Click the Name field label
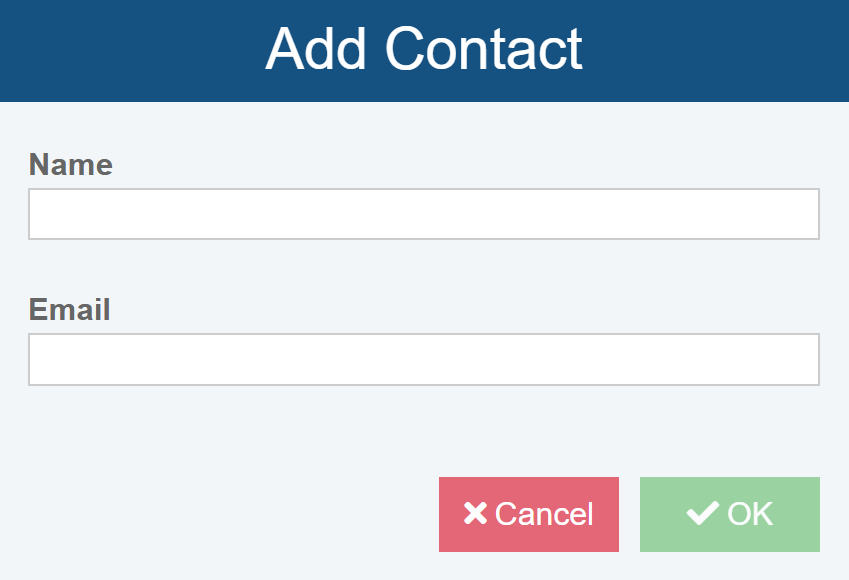 click(71, 164)
